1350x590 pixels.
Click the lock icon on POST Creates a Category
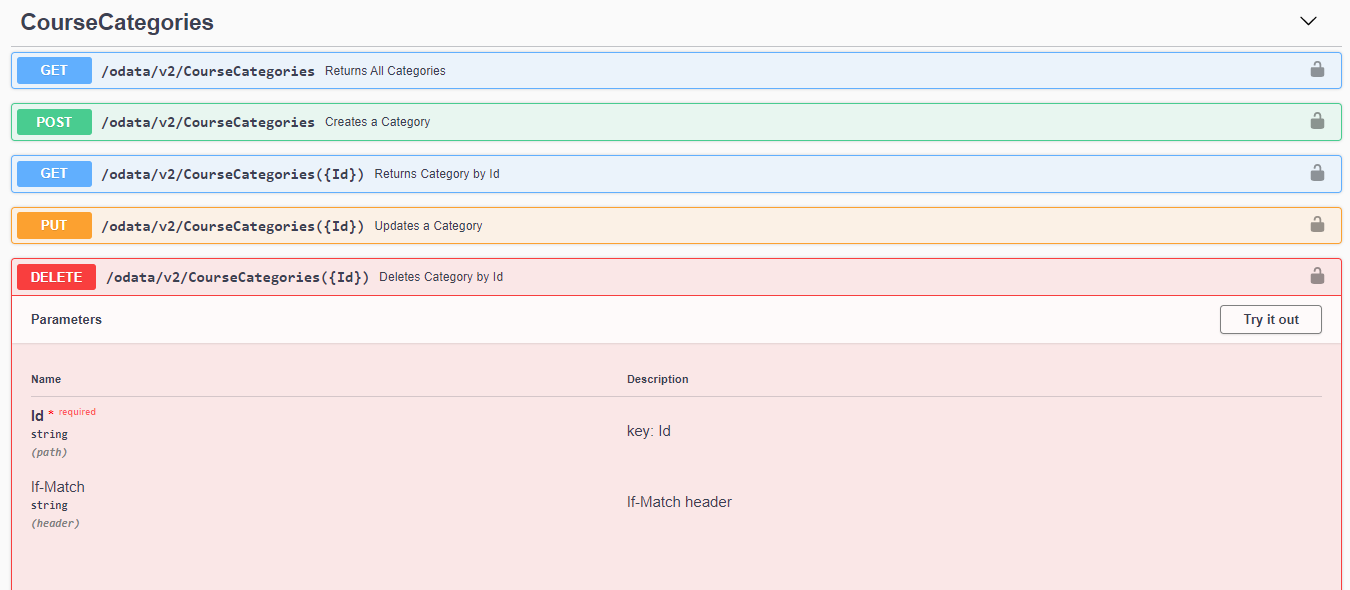[1317, 121]
